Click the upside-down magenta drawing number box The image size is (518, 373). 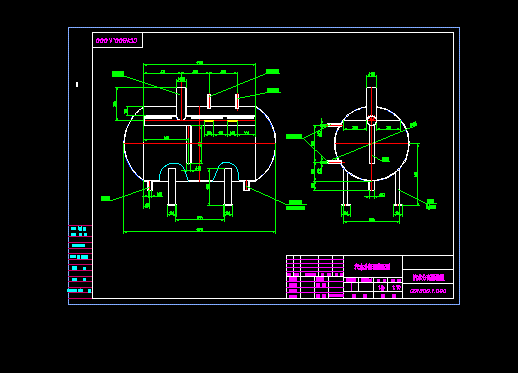pyautogui.click(x=117, y=40)
